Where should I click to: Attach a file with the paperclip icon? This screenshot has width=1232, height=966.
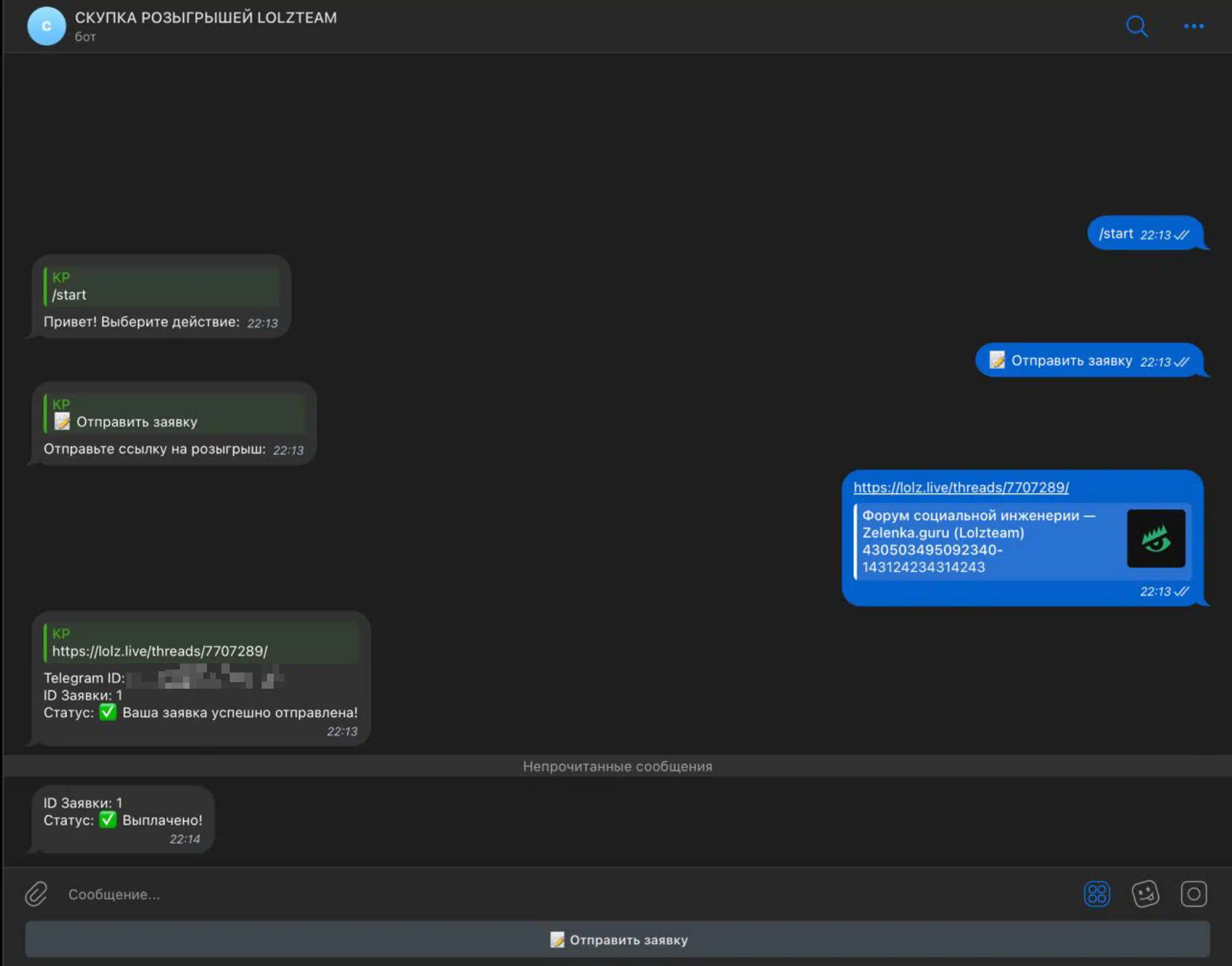click(x=36, y=894)
